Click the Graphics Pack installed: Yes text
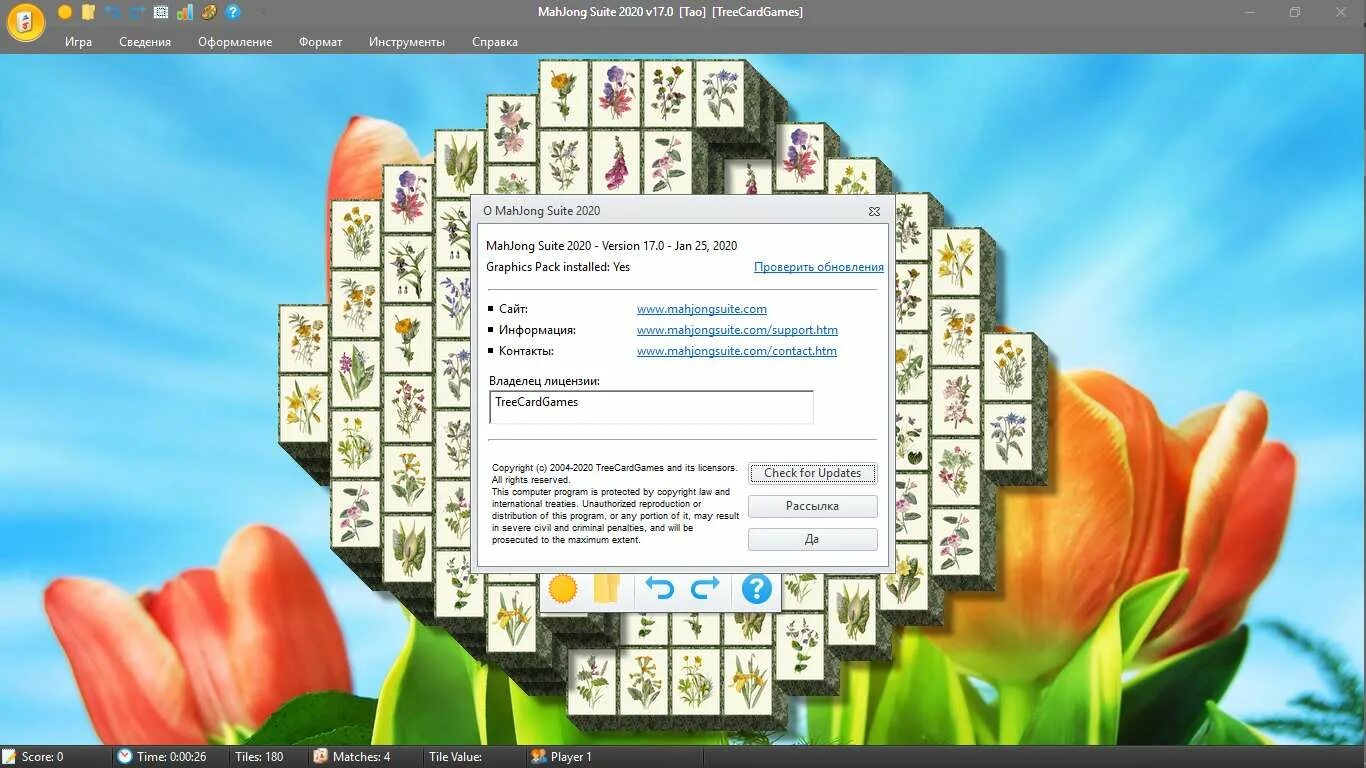 point(558,267)
